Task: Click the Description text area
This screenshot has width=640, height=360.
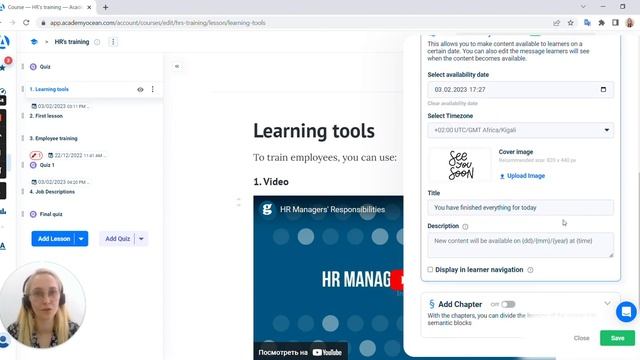Action: click(x=520, y=245)
